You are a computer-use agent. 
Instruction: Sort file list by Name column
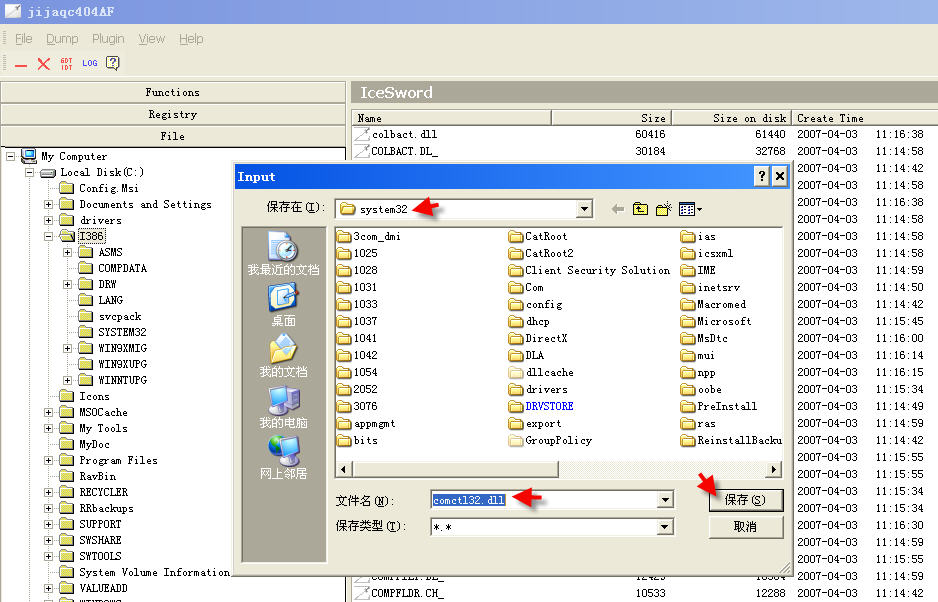452,118
